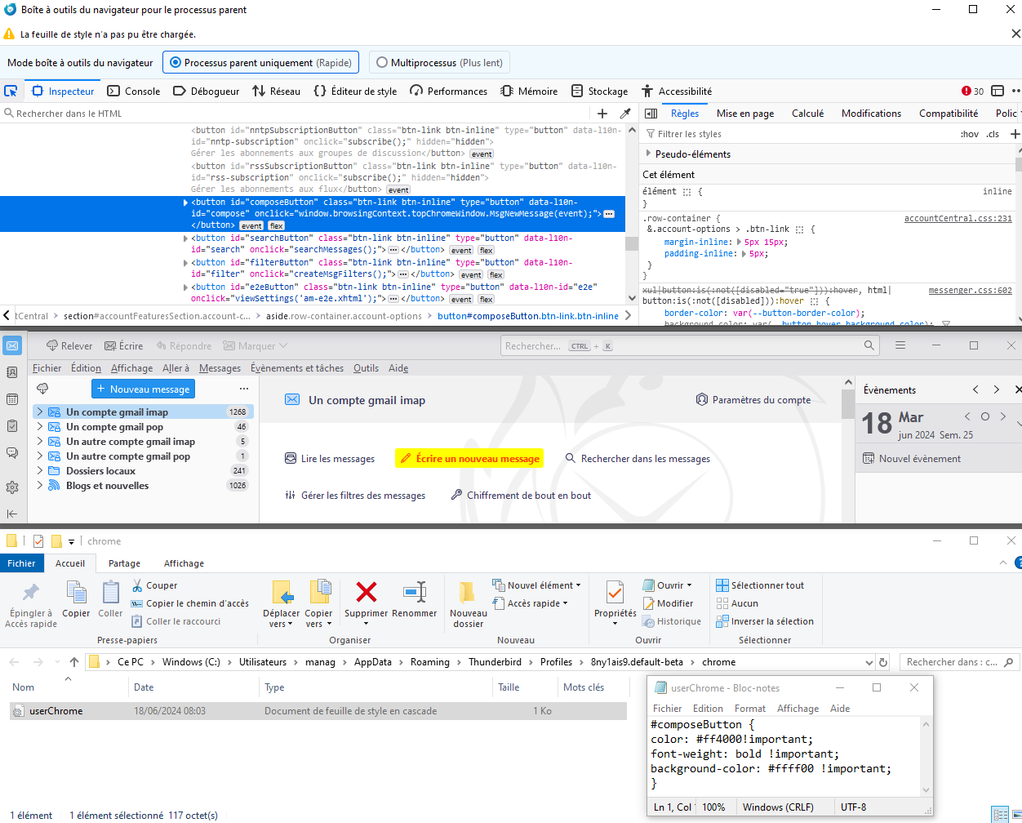This screenshot has width=1022, height=823.
Task: Open the Partage ribbon tab in Explorer
Action: coord(124,563)
